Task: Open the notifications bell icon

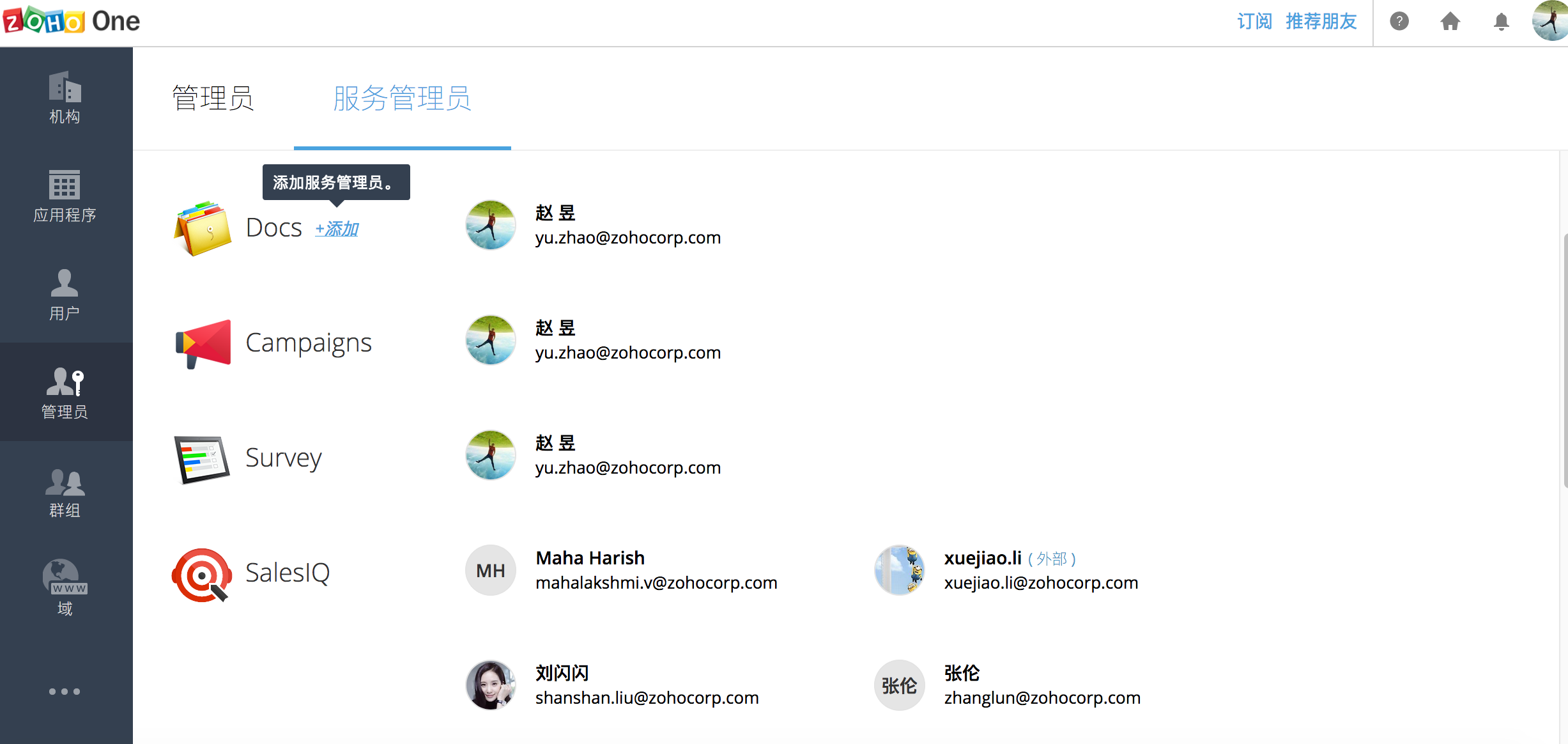Action: click(x=1502, y=22)
